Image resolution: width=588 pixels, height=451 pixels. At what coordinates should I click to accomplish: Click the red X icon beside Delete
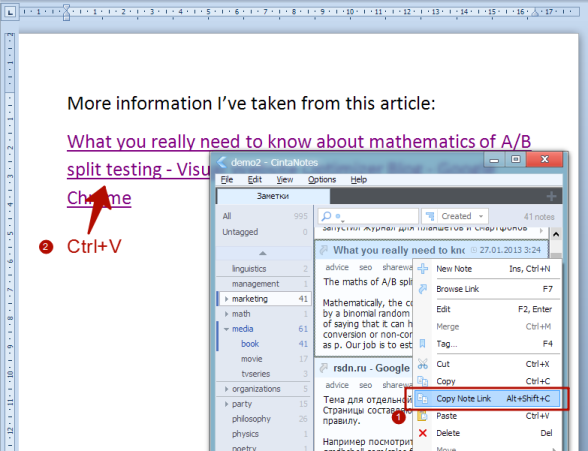(423, 433)
